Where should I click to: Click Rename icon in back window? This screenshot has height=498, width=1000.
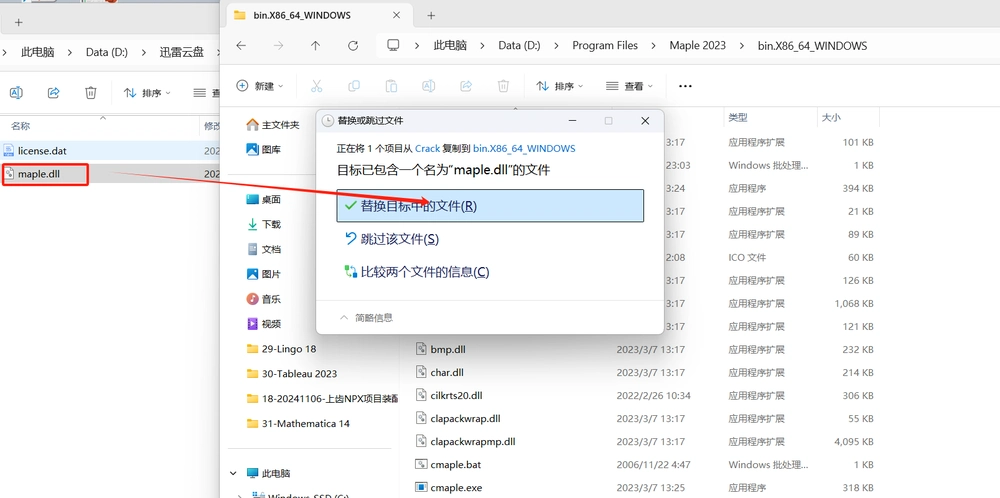(x=16, y=92)
